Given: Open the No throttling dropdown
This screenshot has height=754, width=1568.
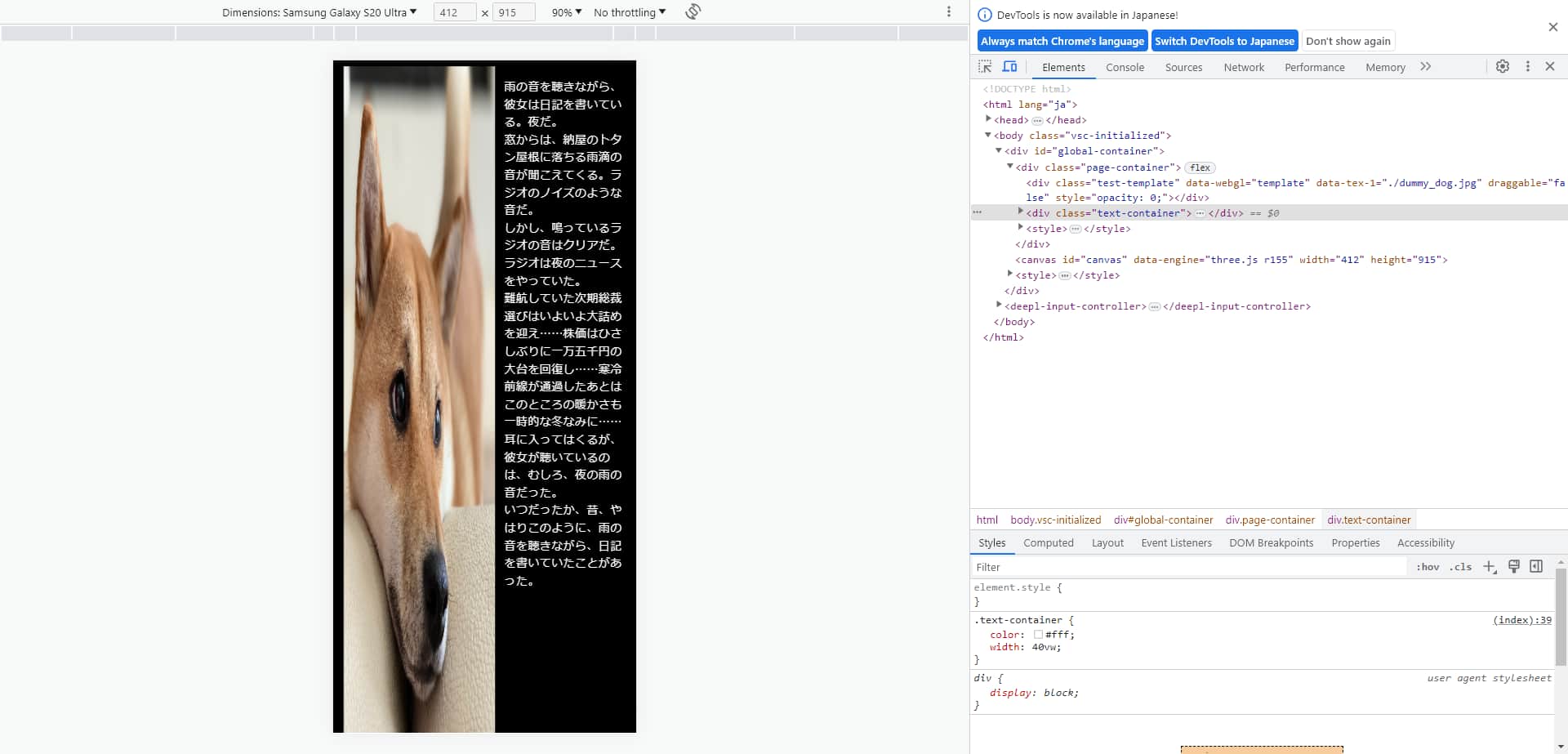Looking at the screenshot, I should (629, 12).
